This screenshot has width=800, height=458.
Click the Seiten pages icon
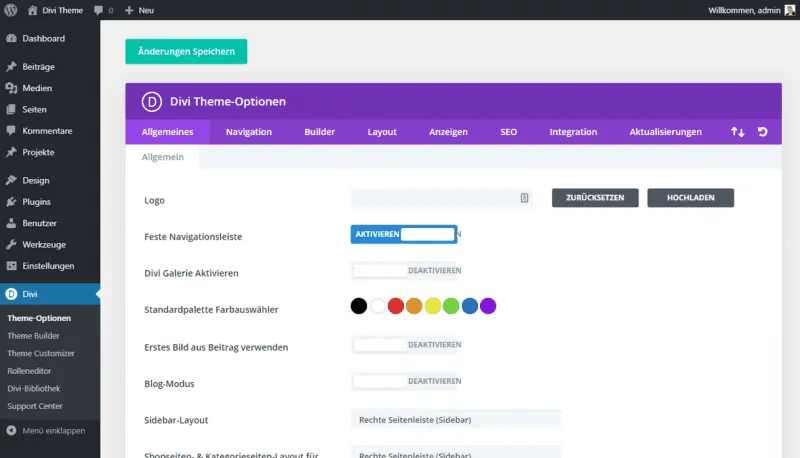click(11, 110)
